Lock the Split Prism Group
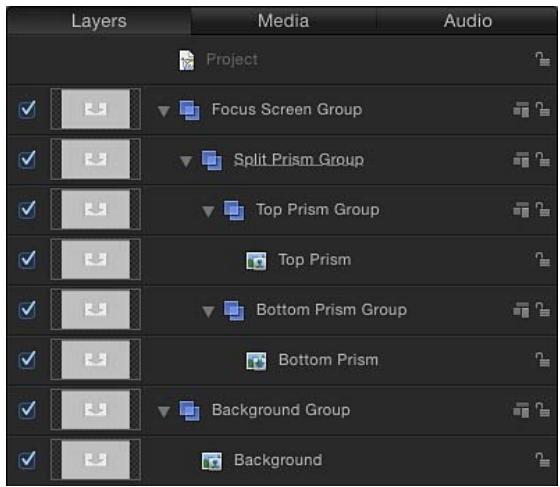Screen dimensions: 560x487 [542, 159]
